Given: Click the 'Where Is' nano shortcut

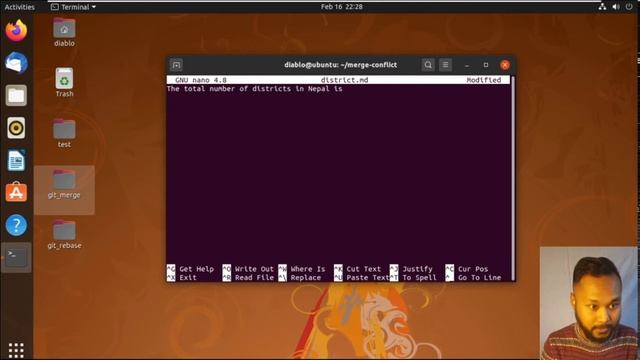Looking at the screenshot, I should click(308, 269).
